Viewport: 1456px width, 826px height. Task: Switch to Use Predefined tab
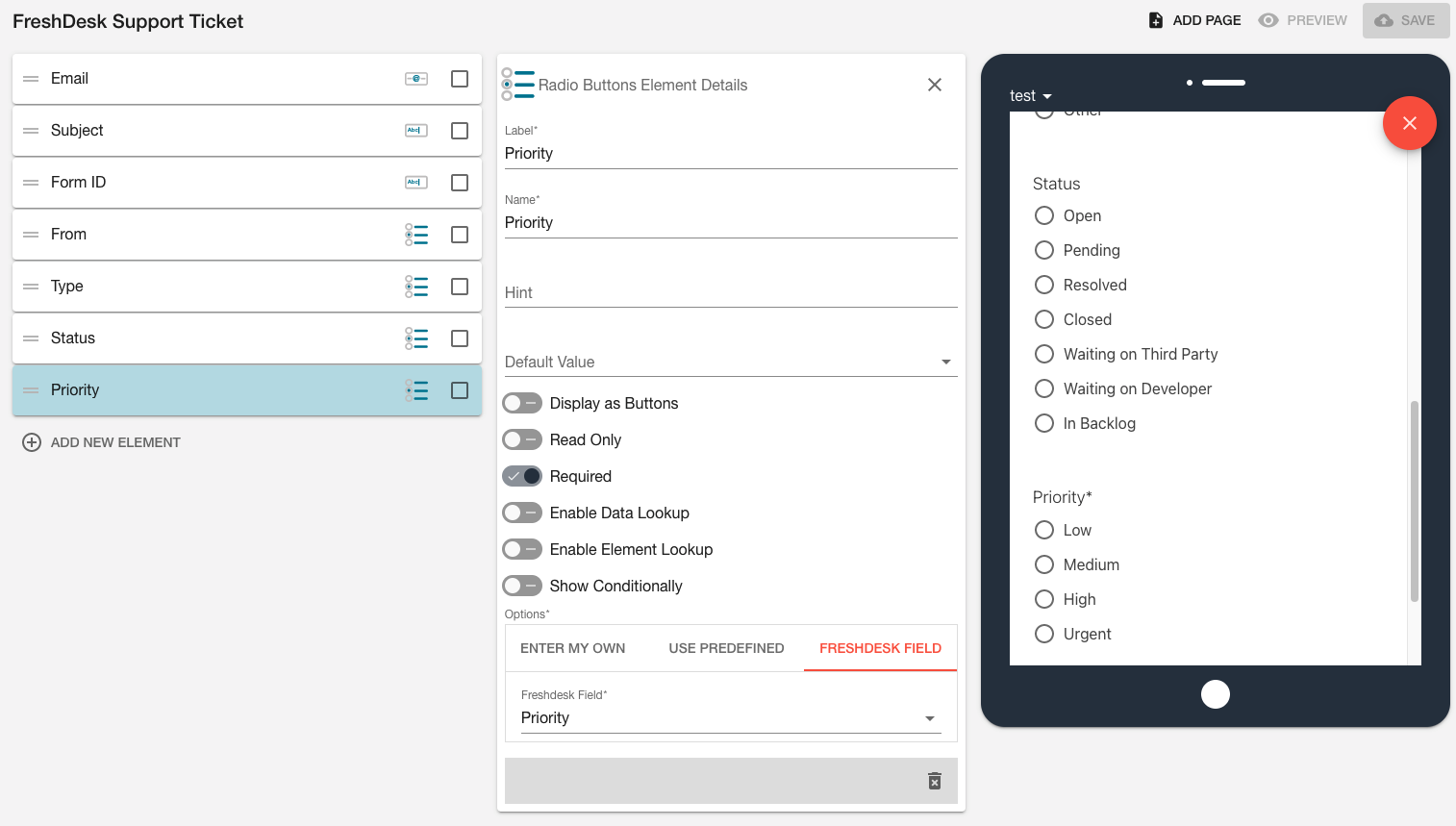click(727, 648)
